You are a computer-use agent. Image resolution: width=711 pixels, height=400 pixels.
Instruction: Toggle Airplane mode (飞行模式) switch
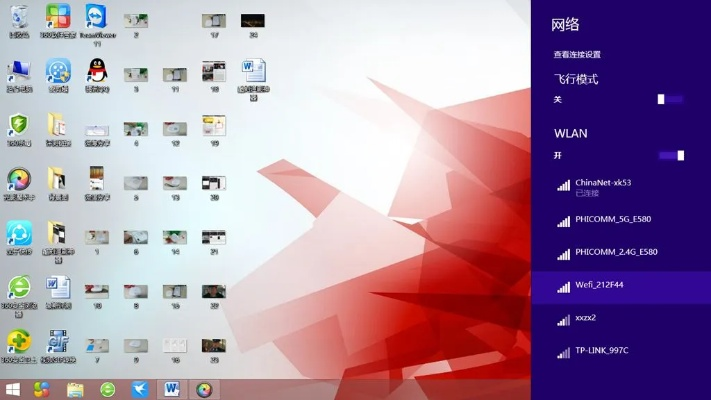click(670, 99)
